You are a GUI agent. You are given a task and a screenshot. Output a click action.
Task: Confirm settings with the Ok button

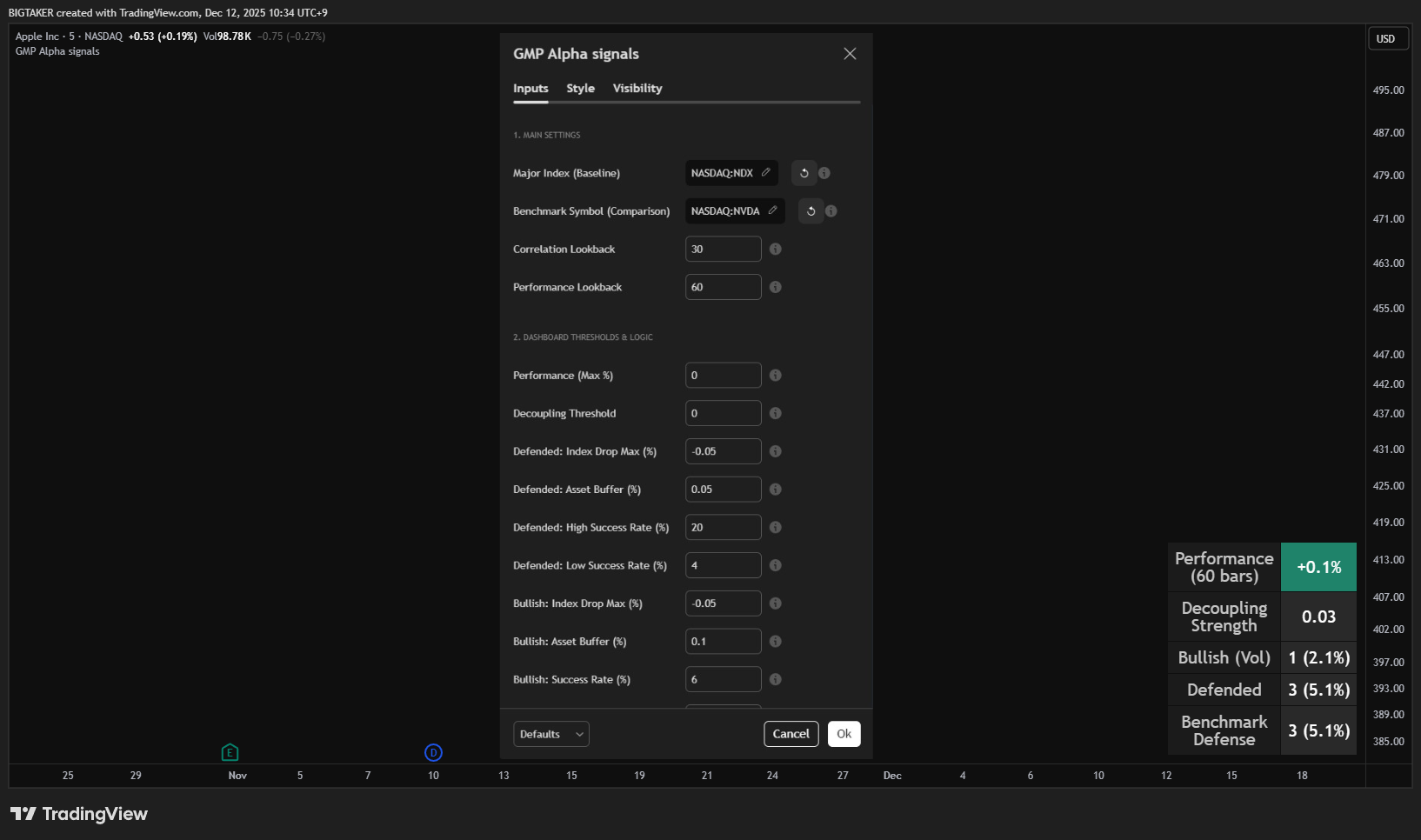coord(844,734)
